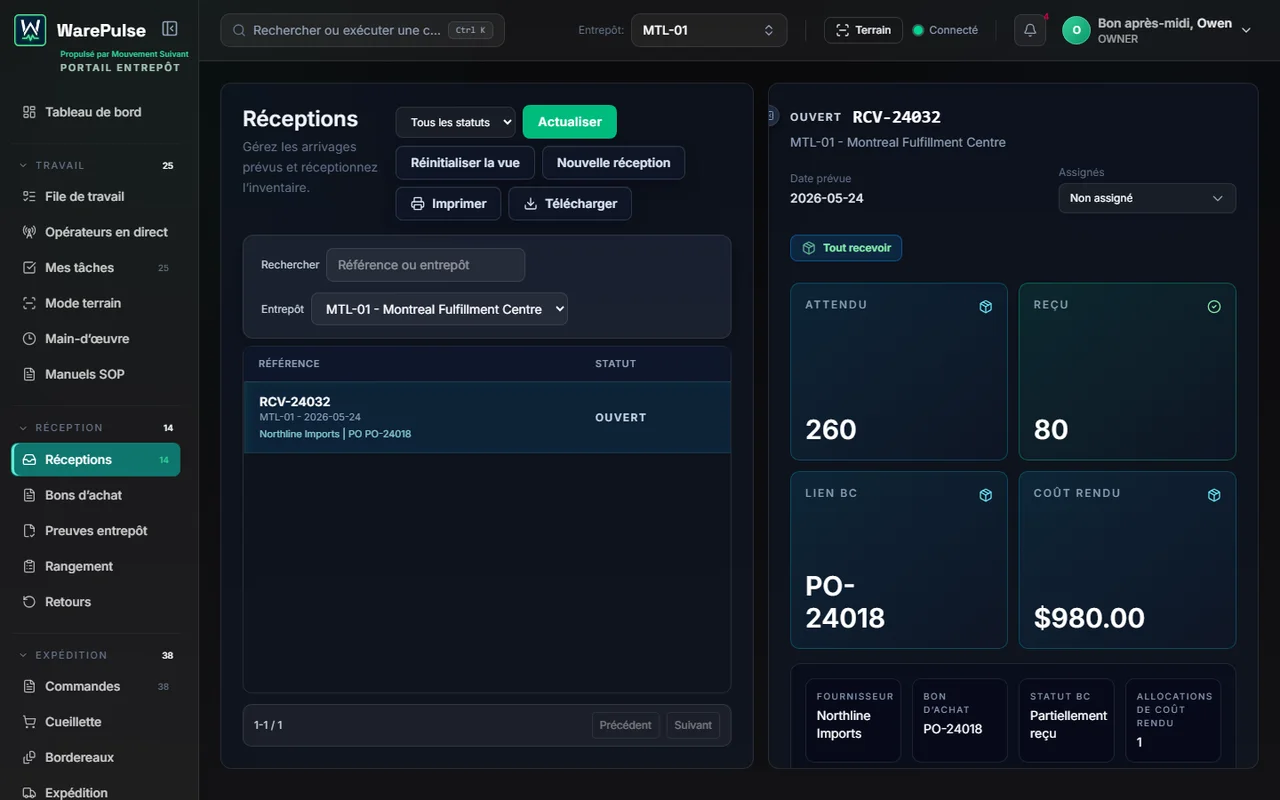Click the WarePulse logo icon
Viewport: 1280px width, 800px height.
coord(30,30)
